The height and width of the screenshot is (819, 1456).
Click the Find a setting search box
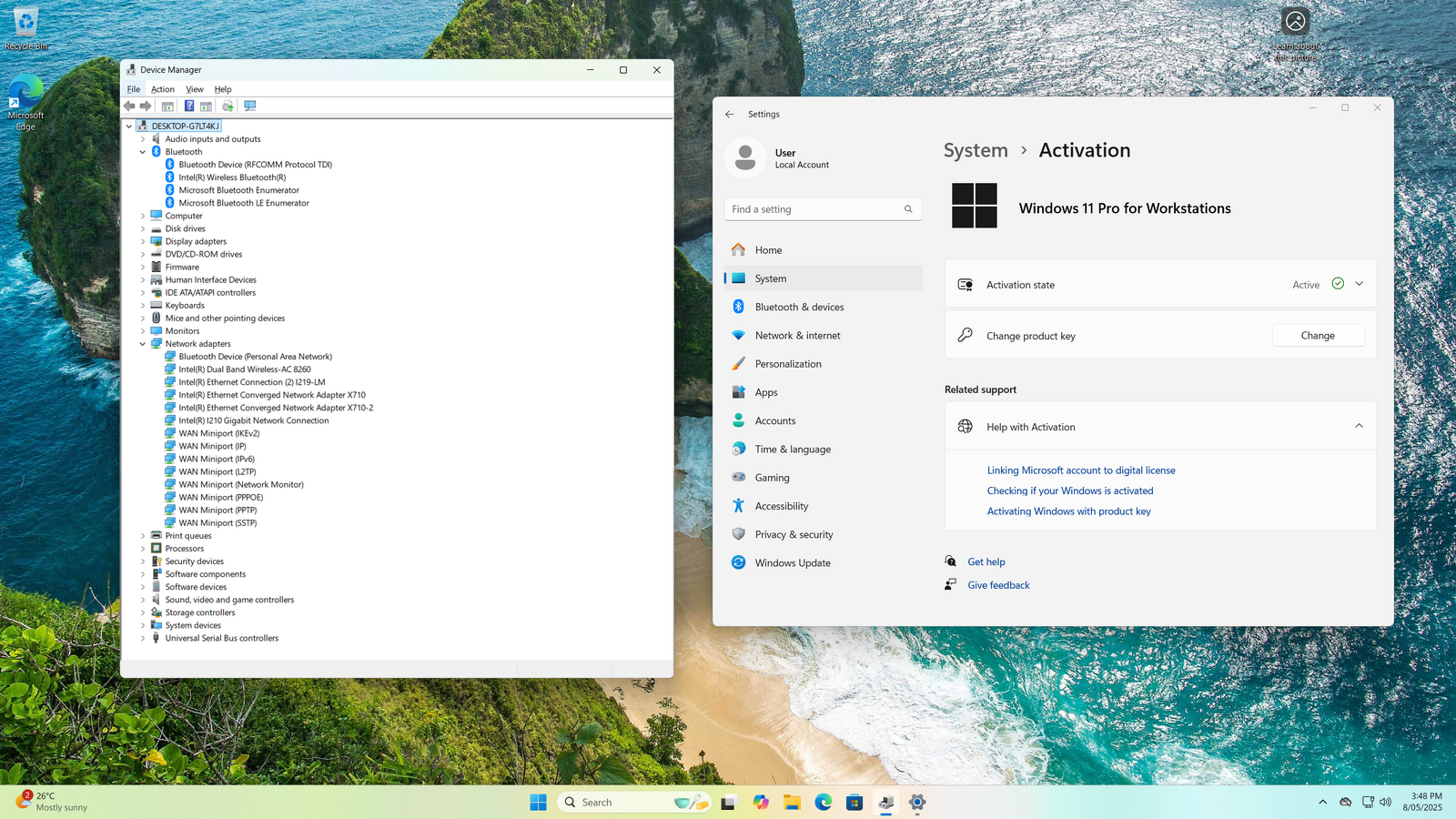pyautogui.click(x=824, y=209)
